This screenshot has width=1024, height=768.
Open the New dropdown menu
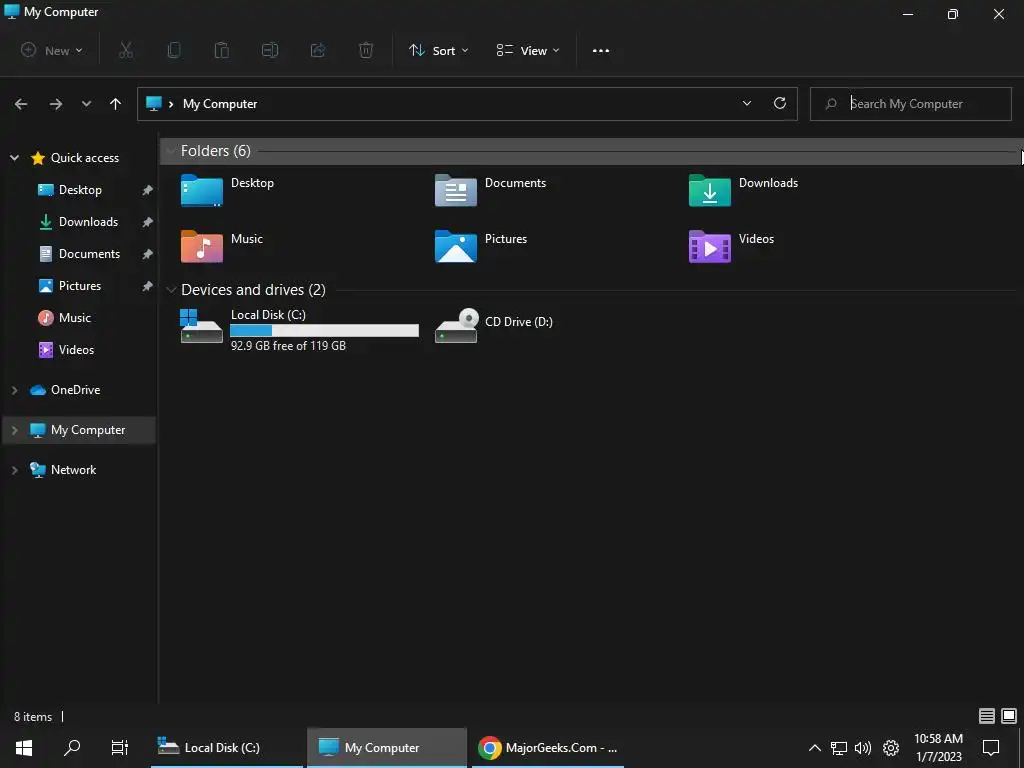click(52, 50)
